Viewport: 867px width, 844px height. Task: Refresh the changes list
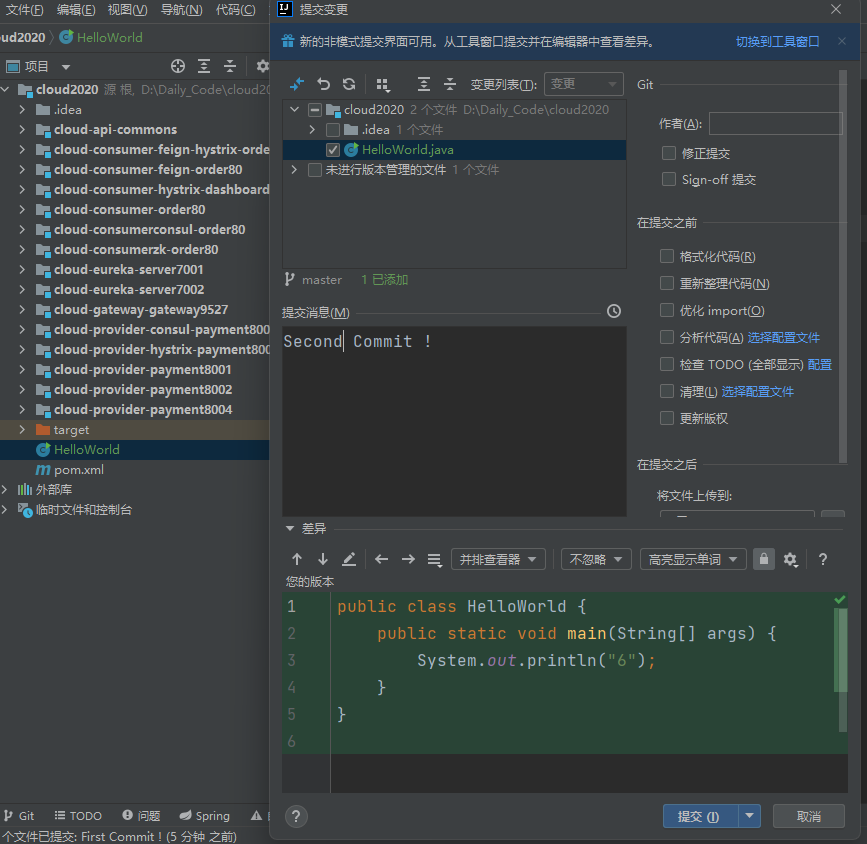point(349,84)
